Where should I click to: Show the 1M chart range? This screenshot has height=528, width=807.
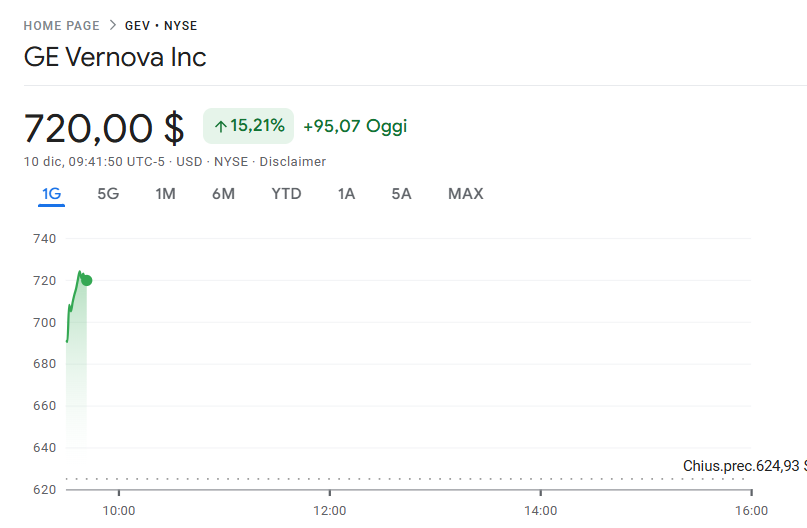[165, 194]
